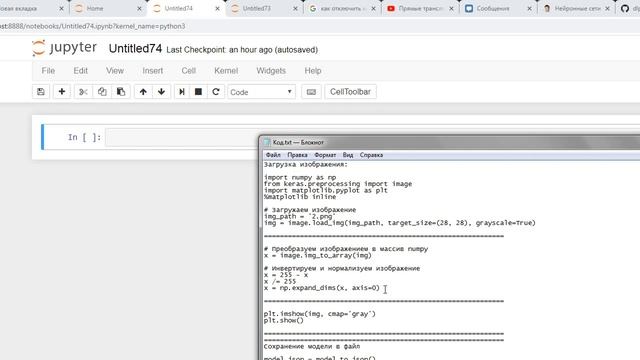Click 'Сохранение модели в файл' text in Notepad
The width and height of the screenshot is (640, 360).
pyautogui.click(x=312, y=347)
